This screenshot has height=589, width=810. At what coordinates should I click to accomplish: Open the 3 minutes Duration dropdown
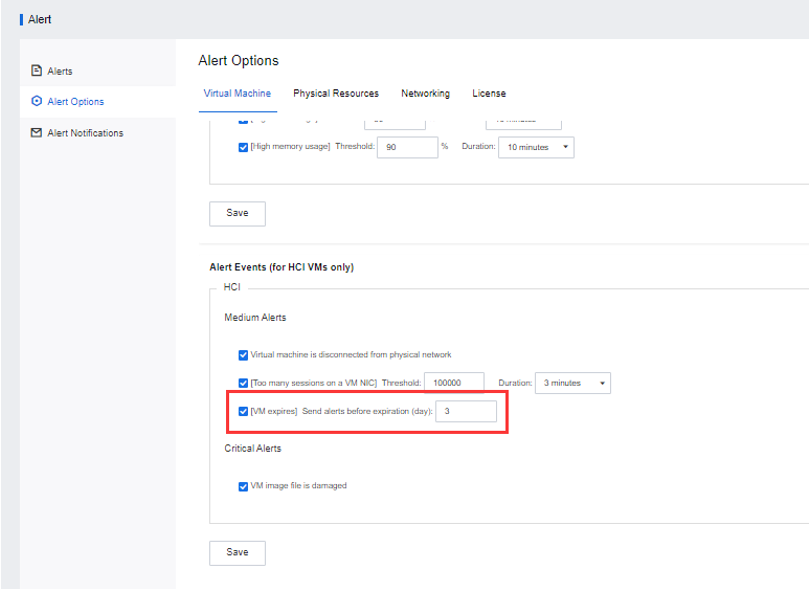tap(573, 383)
